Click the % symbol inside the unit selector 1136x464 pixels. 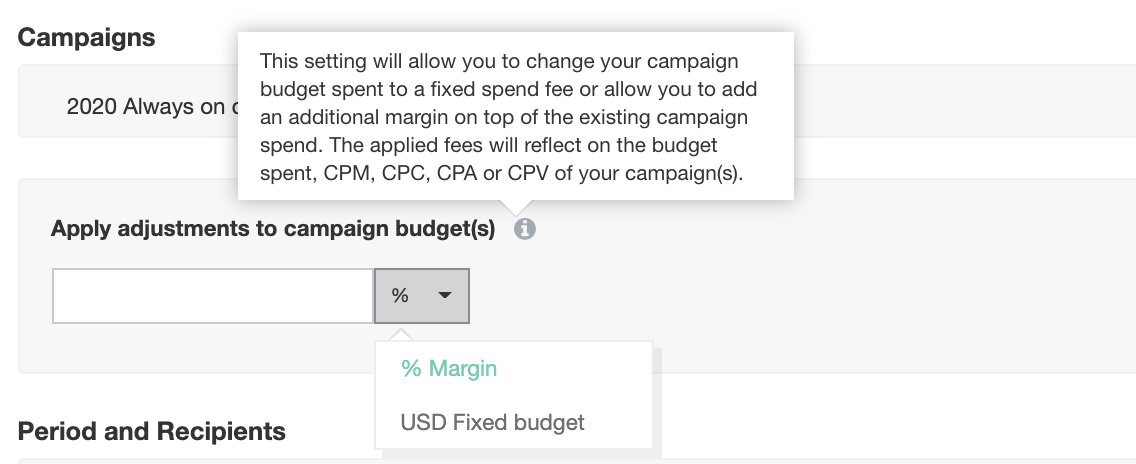(400, 295)
